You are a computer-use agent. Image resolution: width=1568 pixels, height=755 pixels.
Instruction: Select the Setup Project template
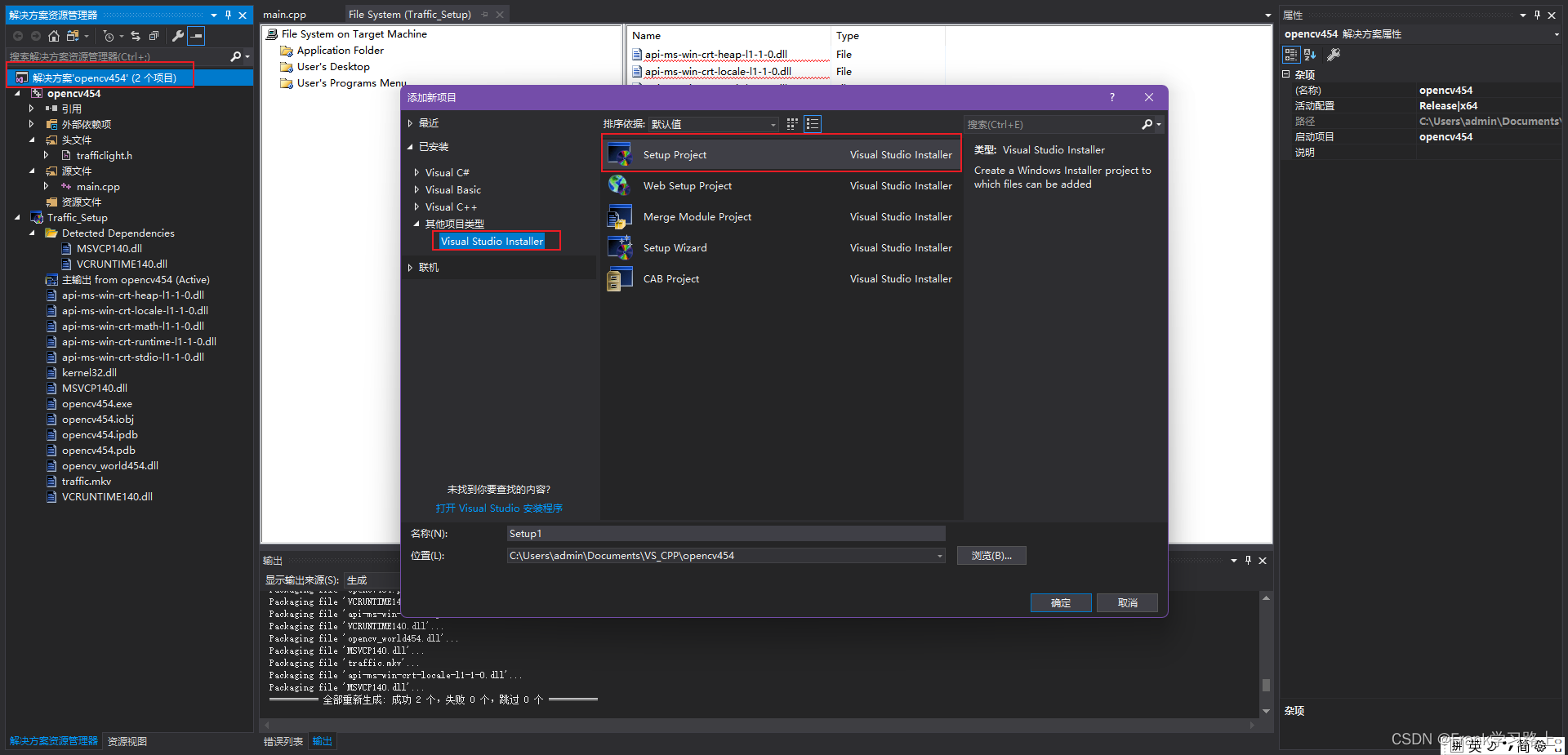pos(782,154)
